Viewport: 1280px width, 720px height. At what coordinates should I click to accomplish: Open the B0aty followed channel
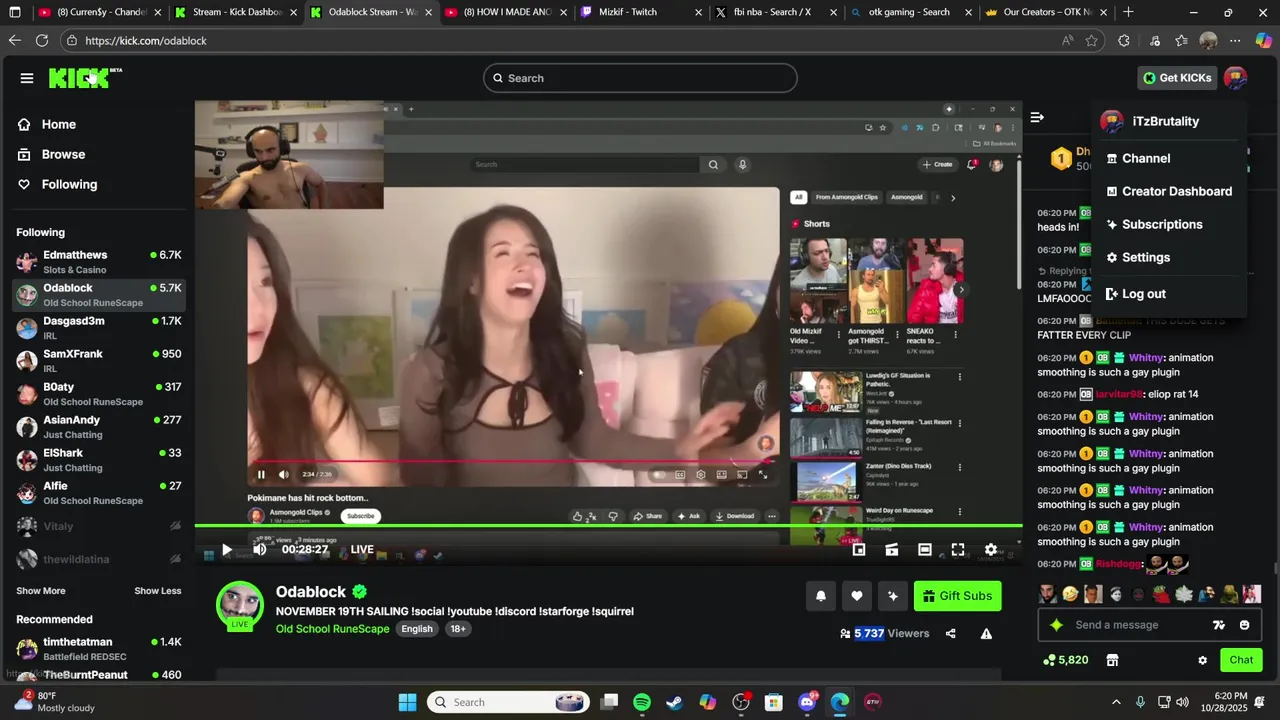tap(98, 394)
